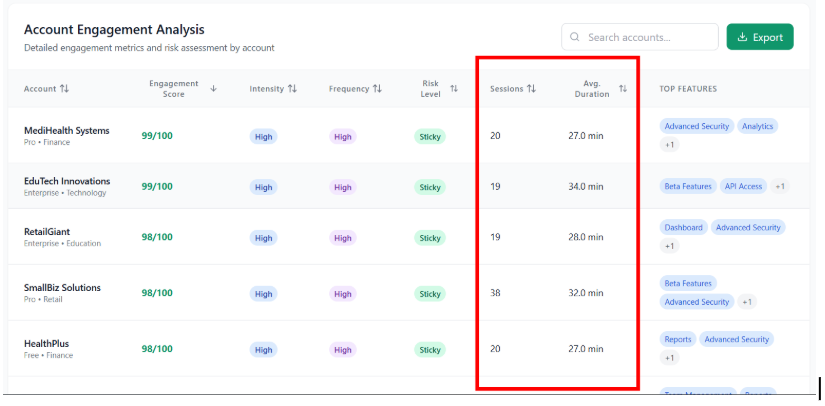
Task: Click EduTech Innovations 99/100 score
Action: click(x=157, y=186)
